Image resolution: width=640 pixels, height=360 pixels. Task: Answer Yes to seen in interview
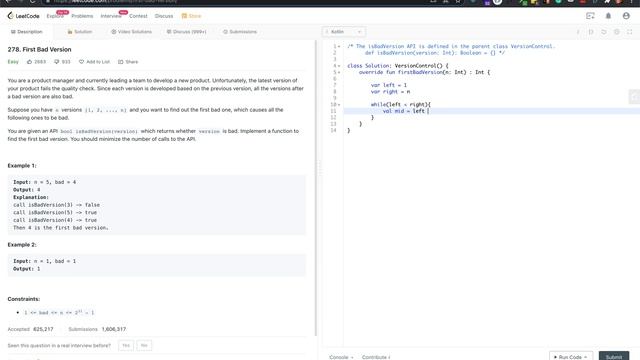tap(126, 346)
